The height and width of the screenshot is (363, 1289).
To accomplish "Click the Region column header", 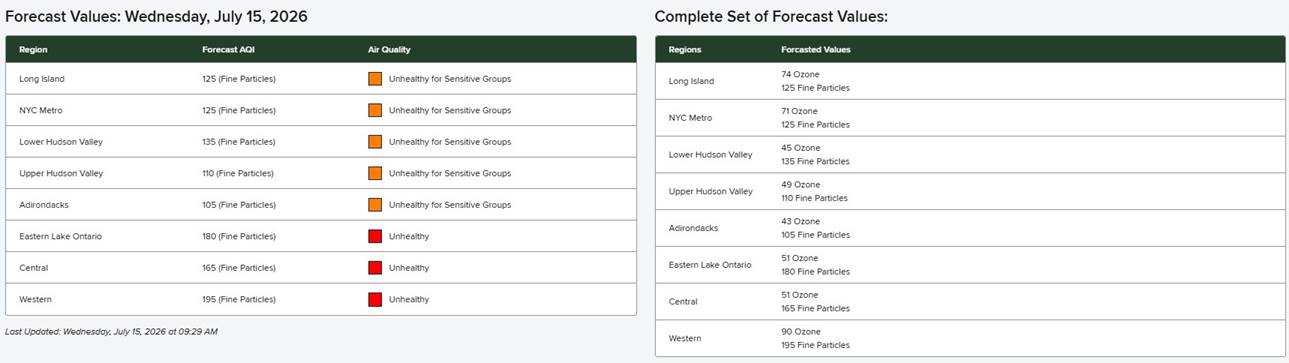I will click(x=33, y=49).
